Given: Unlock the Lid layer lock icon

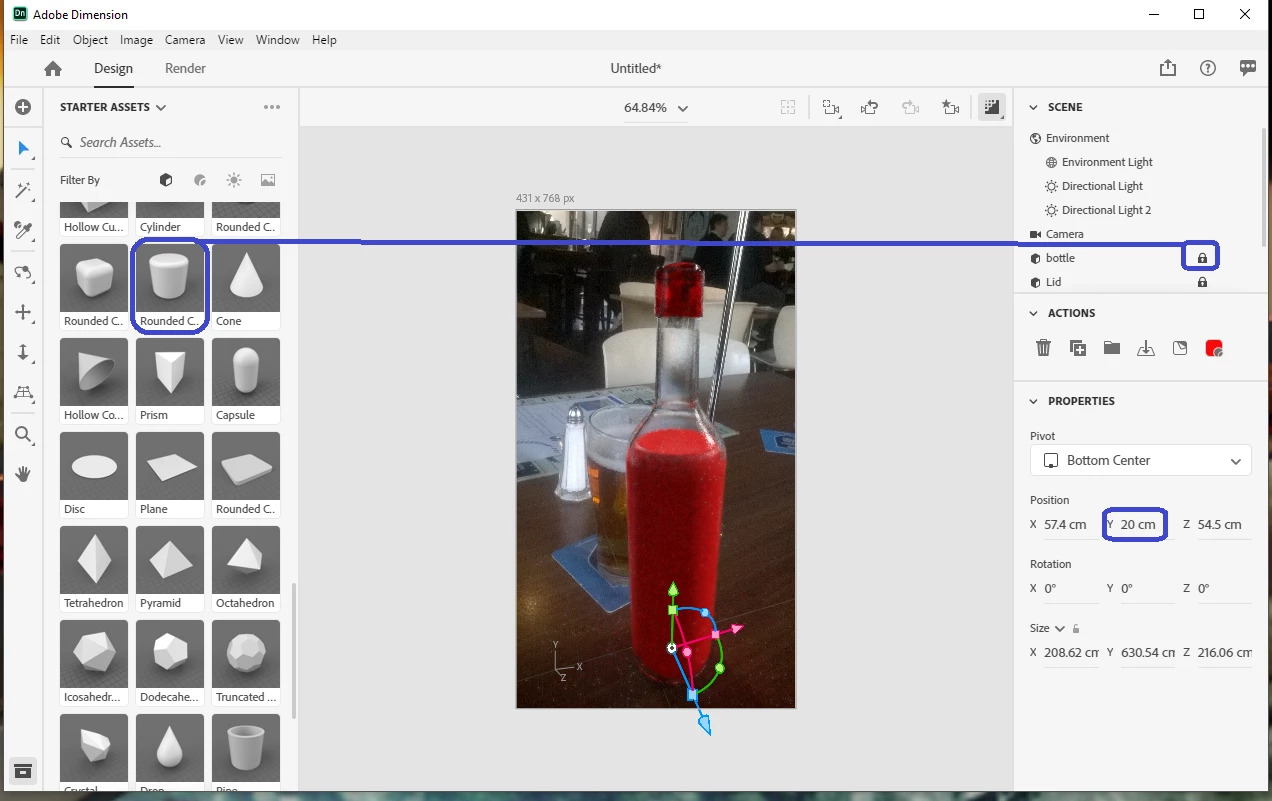Looking at the screenshot, I should [x=1202, y=282].
